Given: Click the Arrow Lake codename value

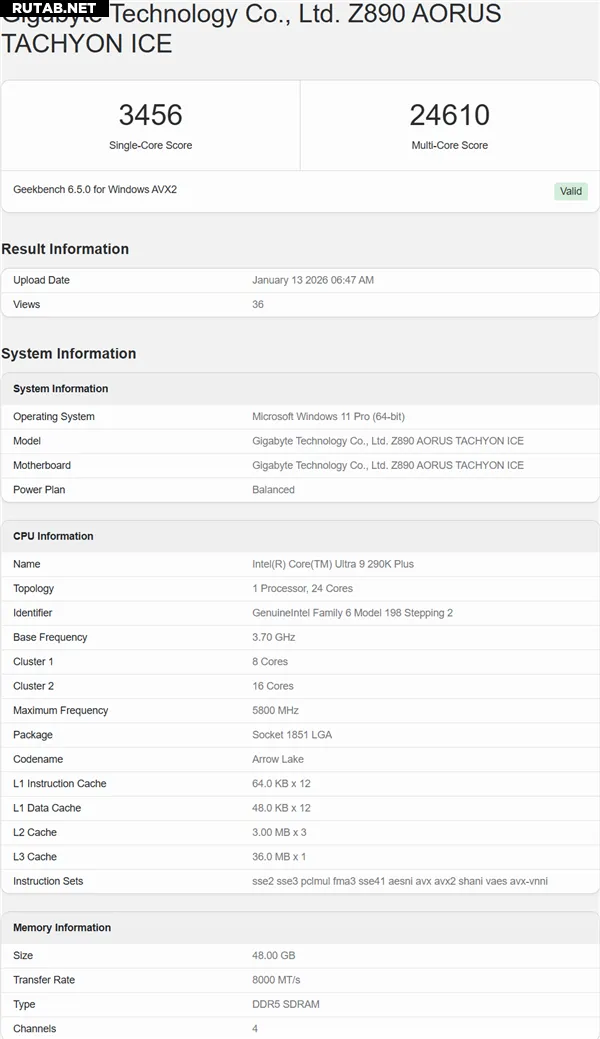Looking at the screenshot, I should click(x=278, y=759).
